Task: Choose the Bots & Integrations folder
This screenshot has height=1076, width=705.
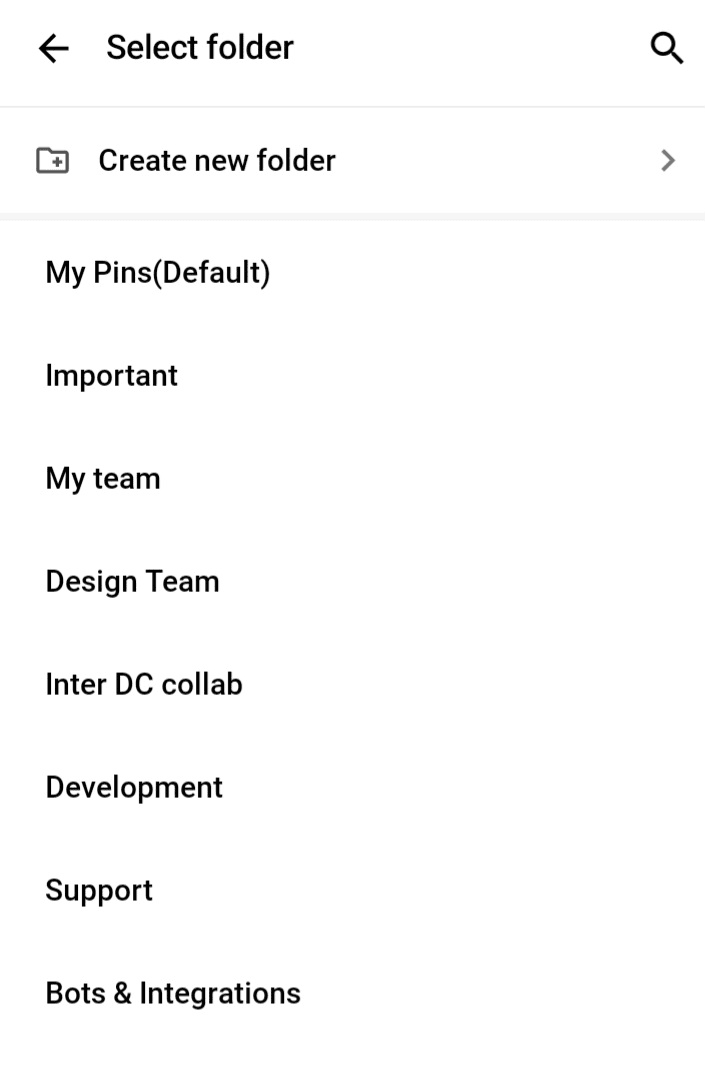Action: (x=352, y=993)
